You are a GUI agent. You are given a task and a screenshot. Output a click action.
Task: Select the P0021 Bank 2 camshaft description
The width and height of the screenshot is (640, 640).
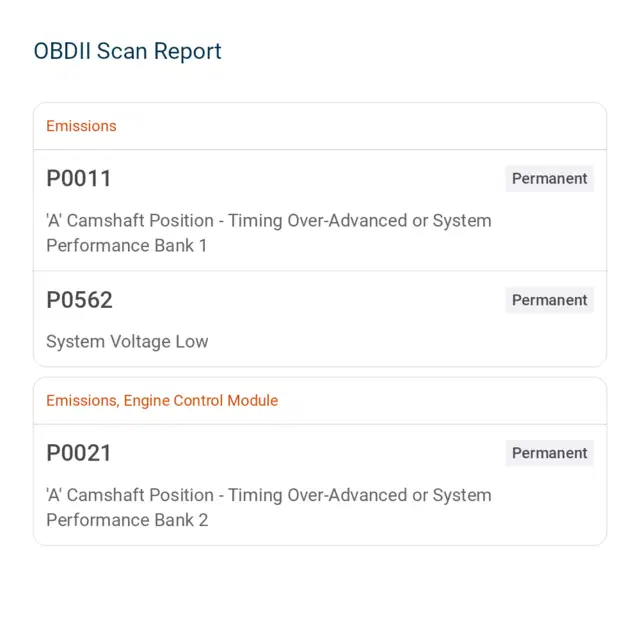[269, 508]
